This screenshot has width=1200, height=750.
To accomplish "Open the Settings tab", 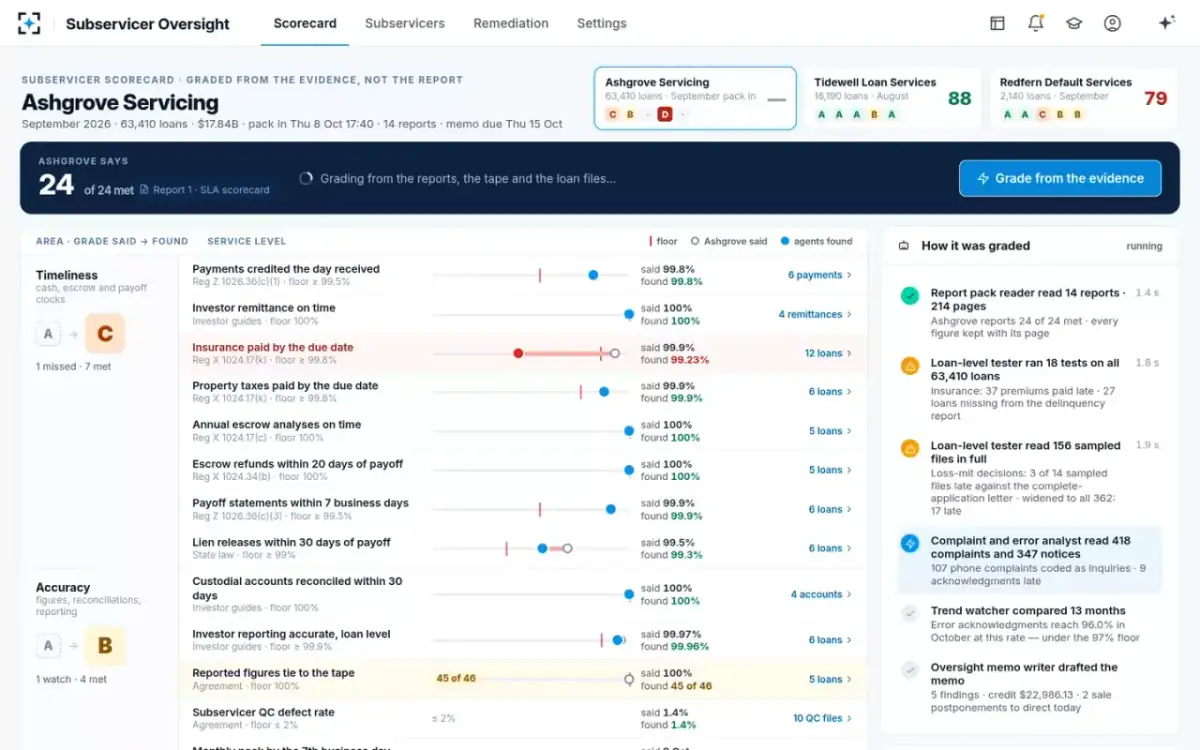I will pos(602,23).
